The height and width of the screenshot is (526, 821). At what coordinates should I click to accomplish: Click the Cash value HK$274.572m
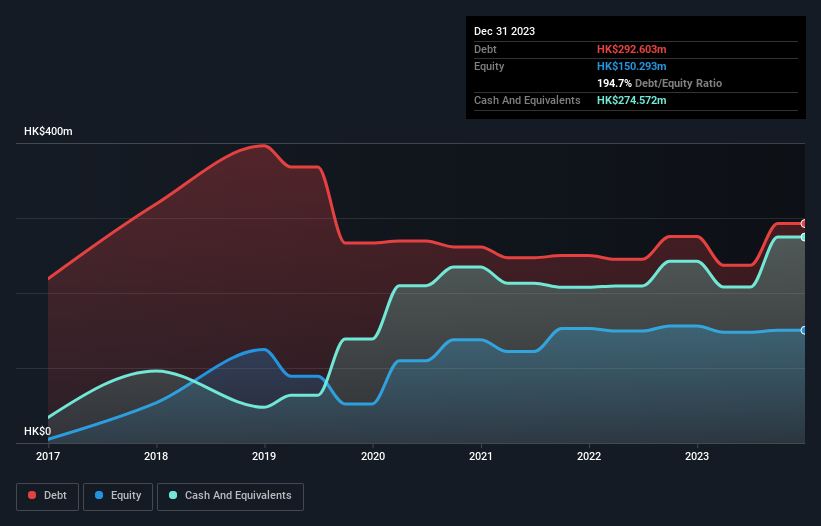[631, 100]
